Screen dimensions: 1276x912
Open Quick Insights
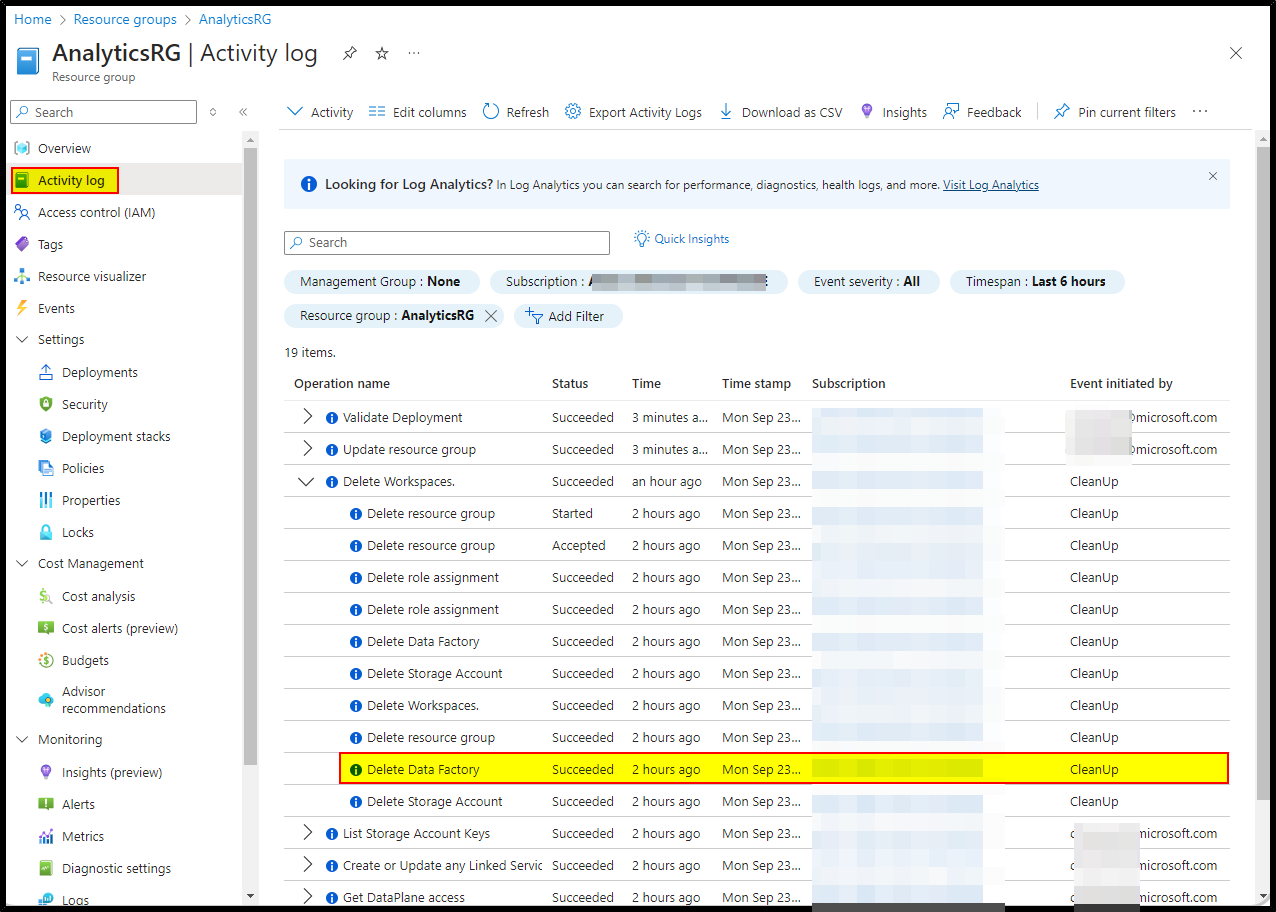pyautogui.click(x=682, y=239)
